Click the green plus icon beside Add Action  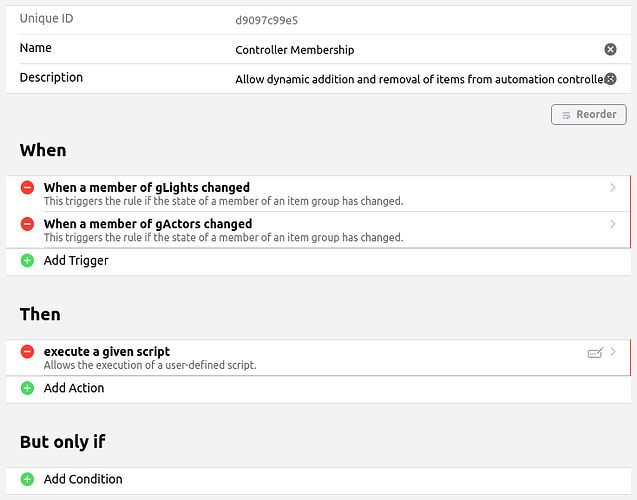pos(27,388)
